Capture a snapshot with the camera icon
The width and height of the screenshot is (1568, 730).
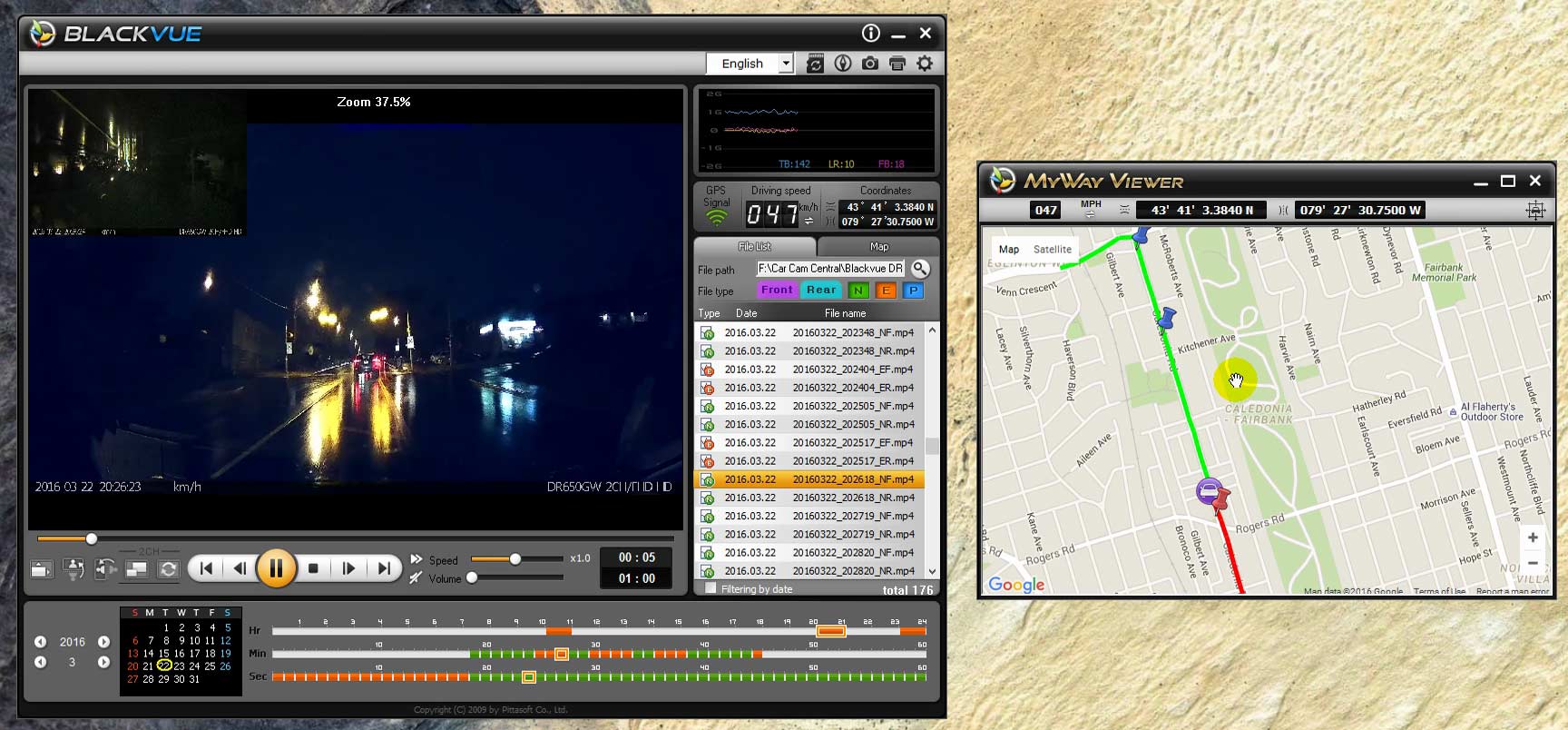click(870, 64)
